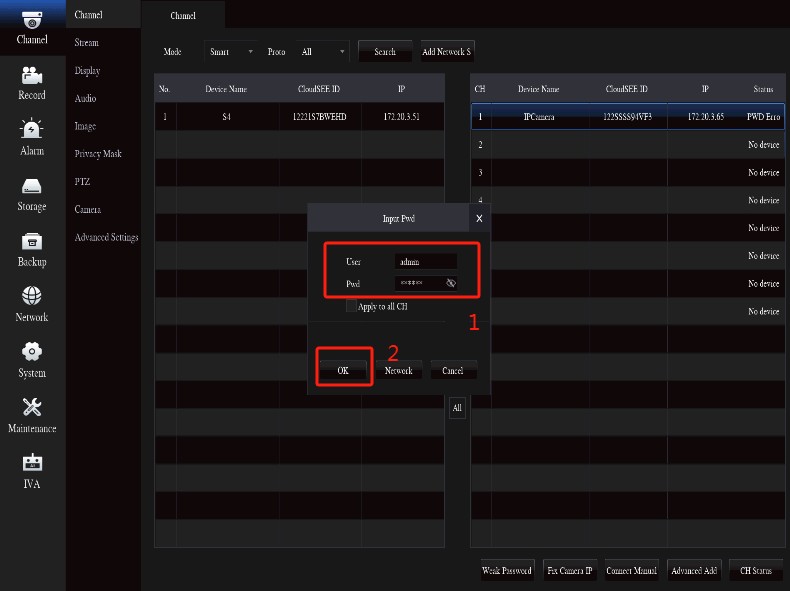Viewport: 790px width, 591px height.
Task: Toggle password visibility eye icon
Action: click(451, 283)
